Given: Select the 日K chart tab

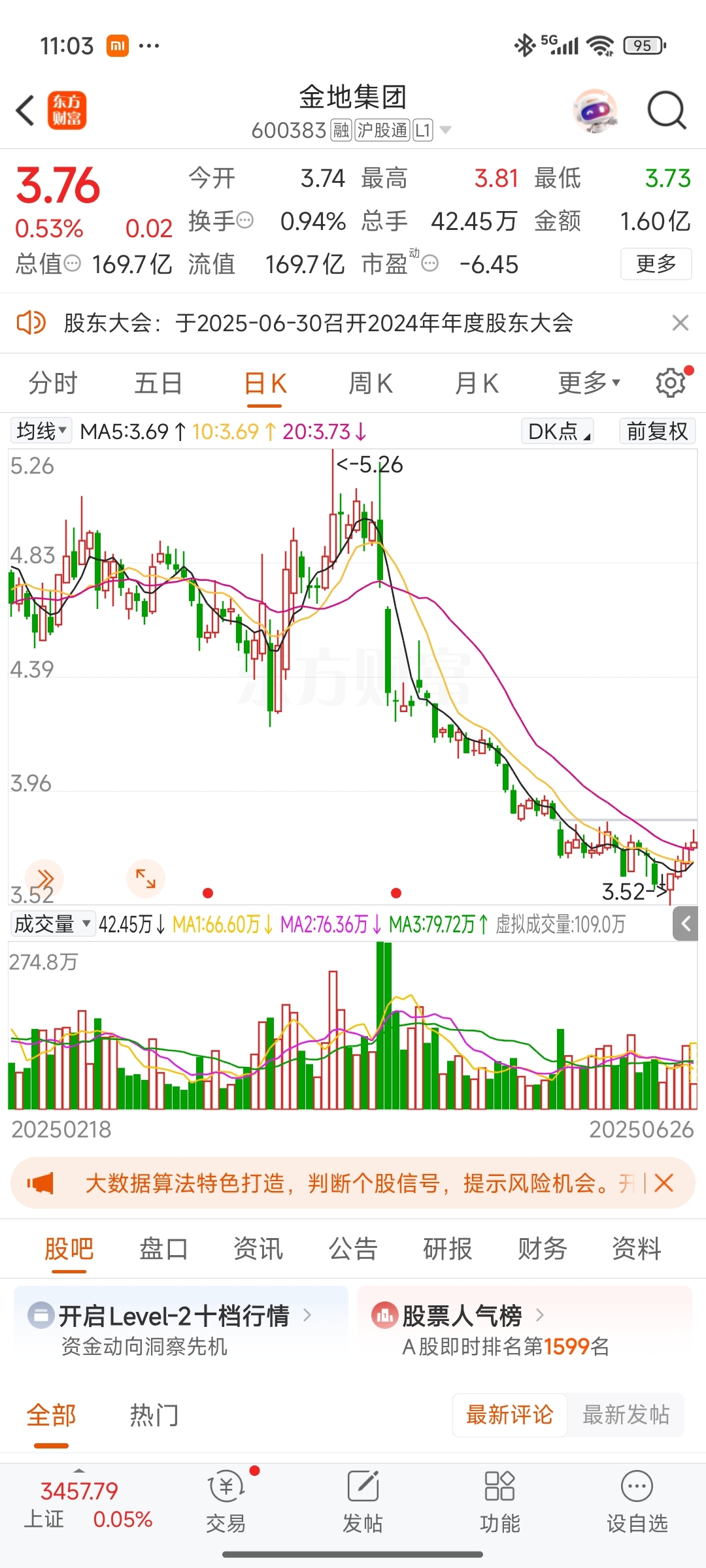Looking at the screenshot, I should [265, 383].
